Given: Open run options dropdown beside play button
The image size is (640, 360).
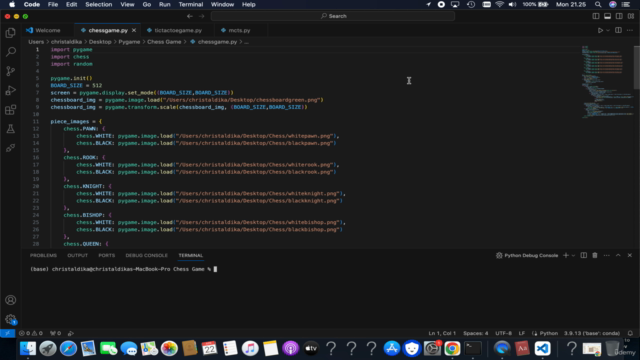Looking at the screenshot, I should [x=608, y=31].
